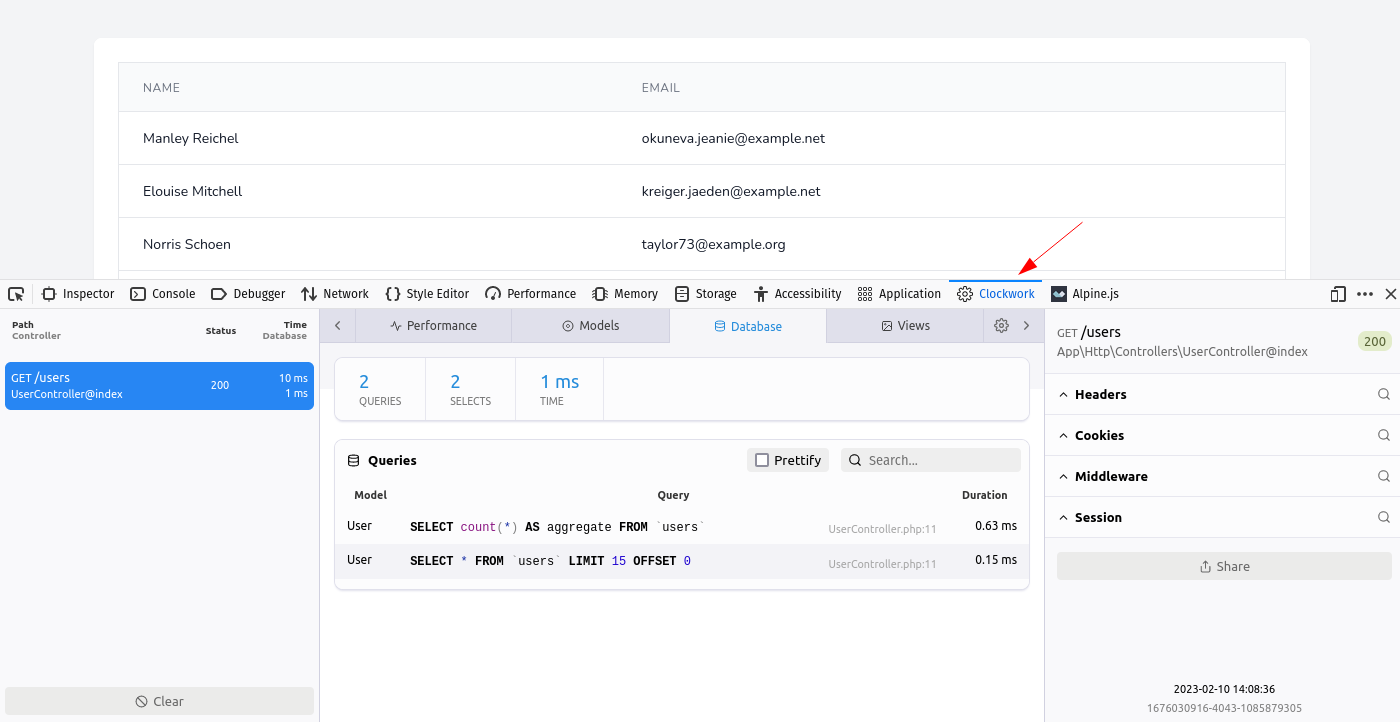Click the first UserController.php:11 link

(882, 529)
